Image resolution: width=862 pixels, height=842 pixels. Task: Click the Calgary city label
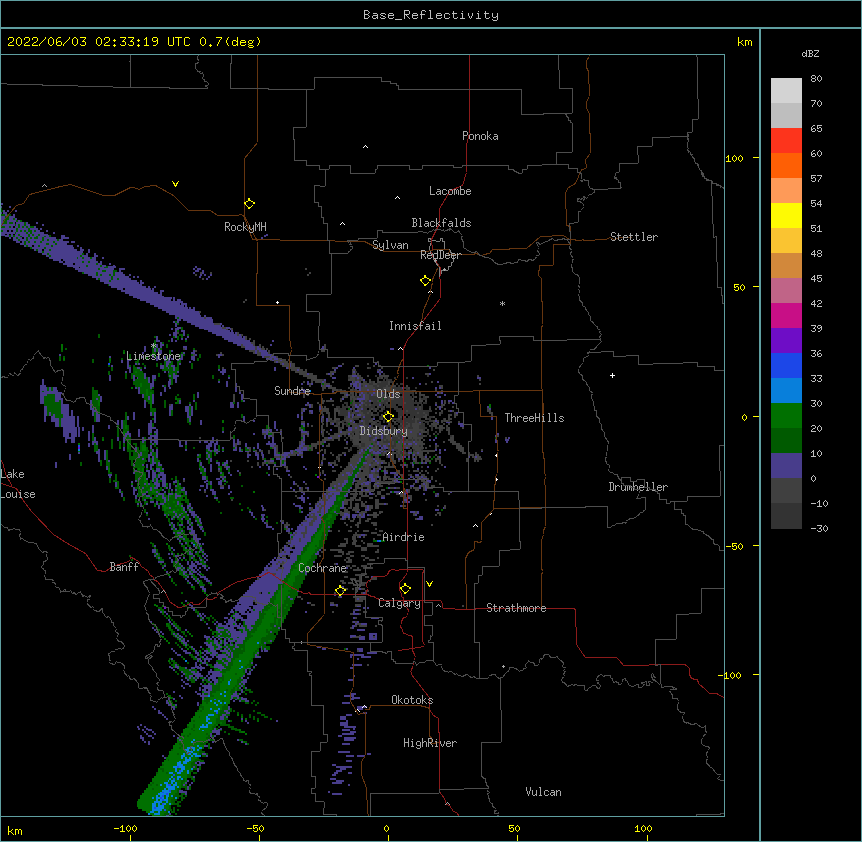399,603
